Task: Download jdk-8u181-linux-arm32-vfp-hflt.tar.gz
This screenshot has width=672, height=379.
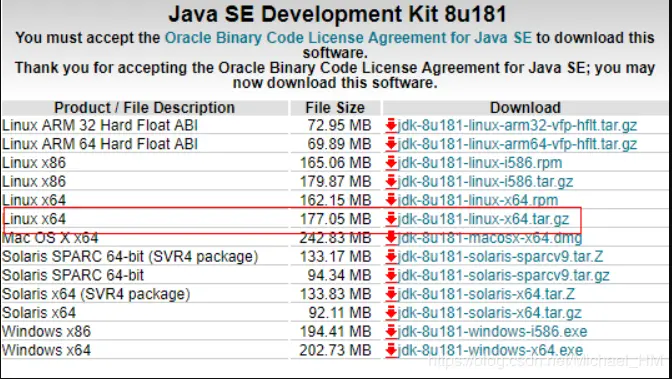Action: coord(517,126)
